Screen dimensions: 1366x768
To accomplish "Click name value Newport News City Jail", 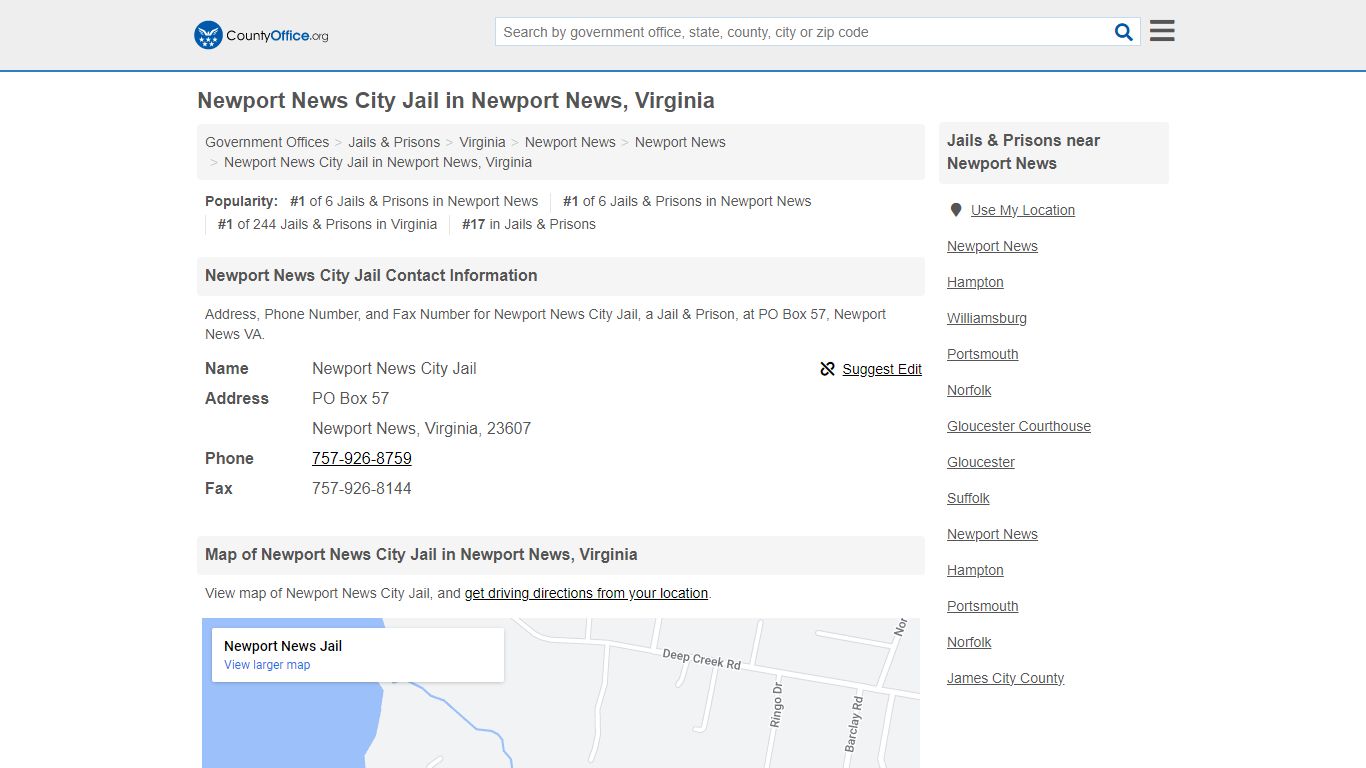I will point(394,368).
